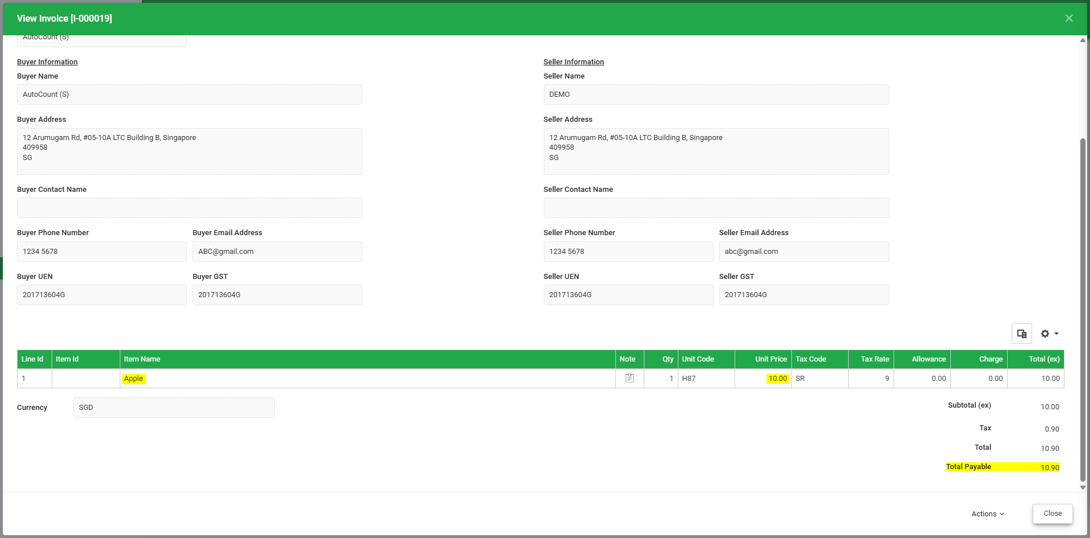Click the Buyer UEN field
Image resolution: width=1090 pixels, height=538 pixels.
(101, 295)
